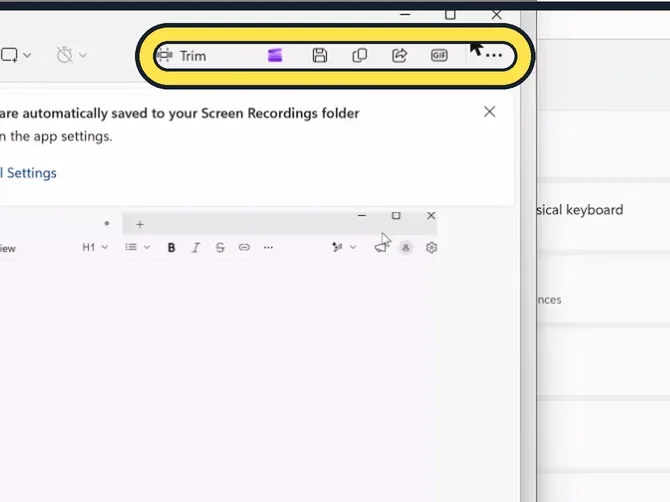Viewport: 670px width, 502px height.
Task: Expand the rewrite tool dropdown chevron
Action: coord(353,247)
